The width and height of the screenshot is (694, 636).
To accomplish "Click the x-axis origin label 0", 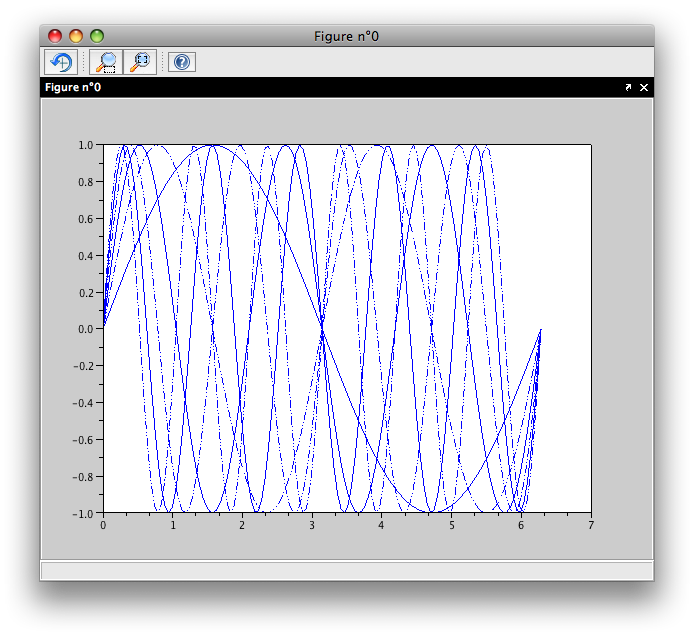I will pos(103,525).
